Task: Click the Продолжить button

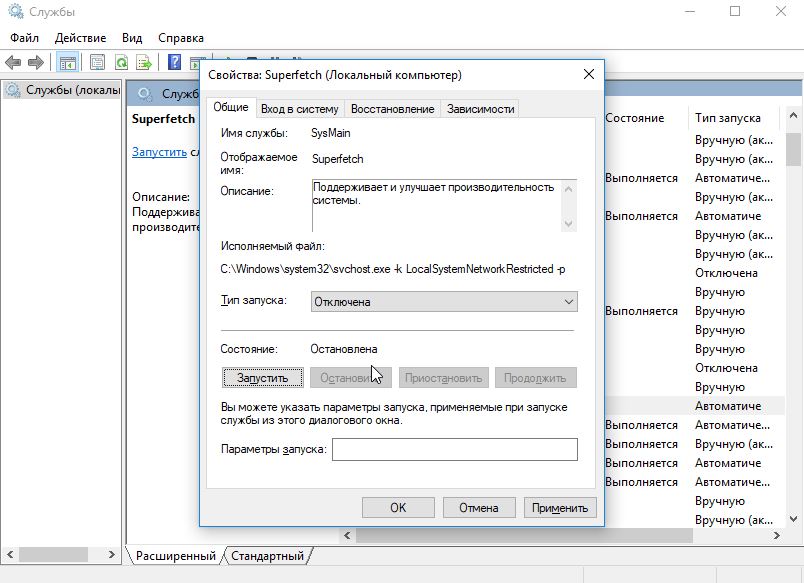Action: point(535,378)
